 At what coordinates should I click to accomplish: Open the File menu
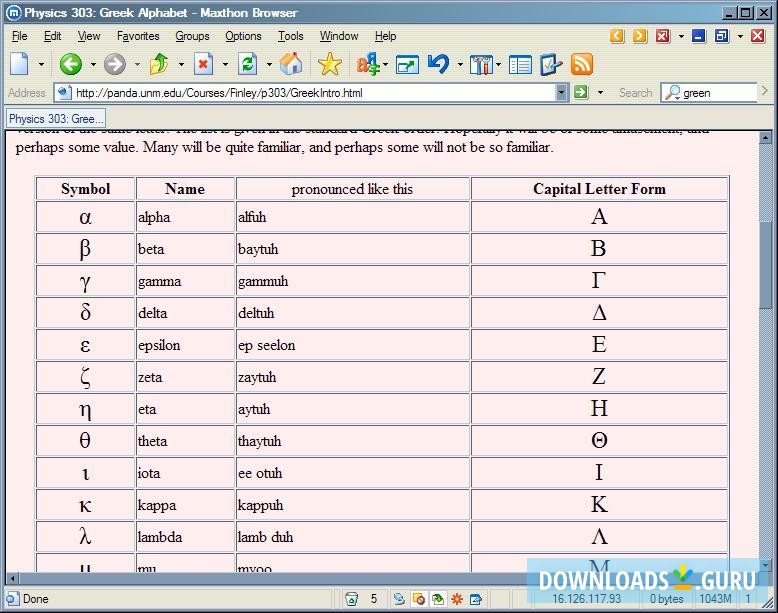(20, 36)
